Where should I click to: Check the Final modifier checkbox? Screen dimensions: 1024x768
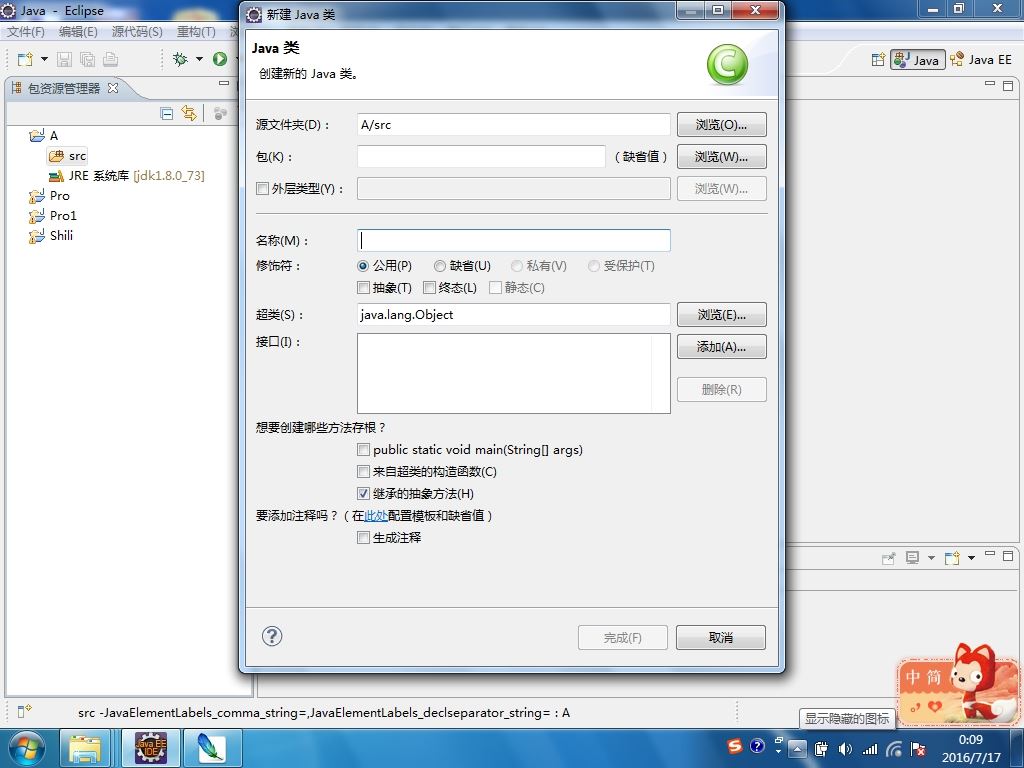(x=429, y=287)
